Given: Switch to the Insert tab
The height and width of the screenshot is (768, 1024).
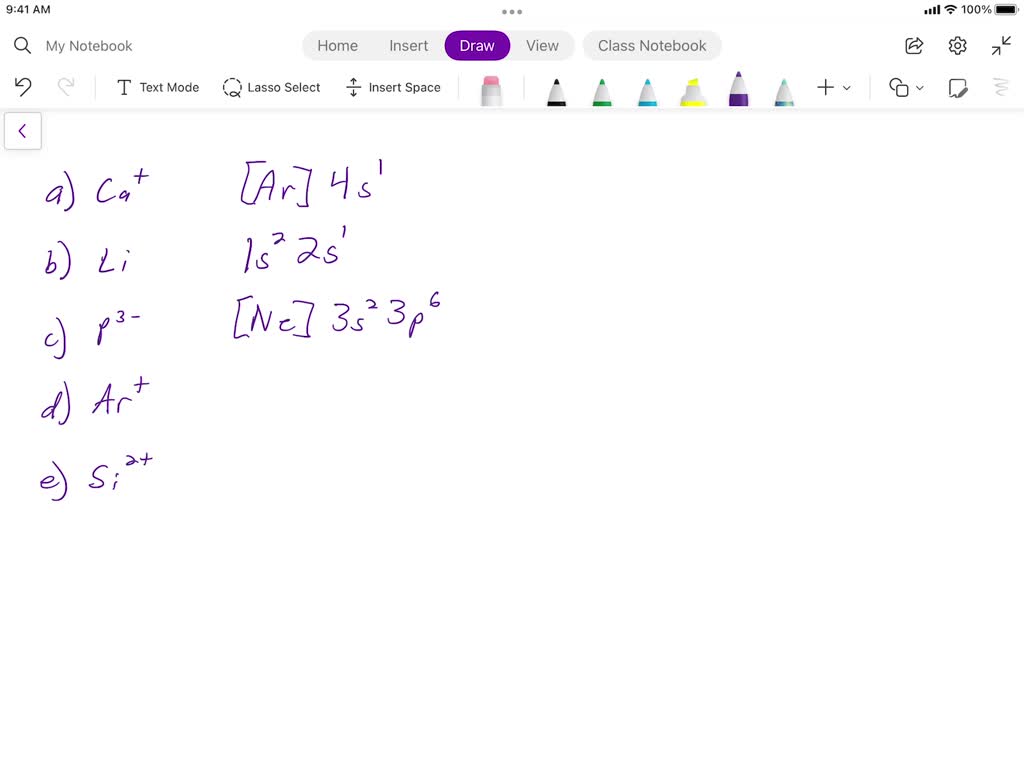Looking at the screenshot, I should [x=408, y=45].
